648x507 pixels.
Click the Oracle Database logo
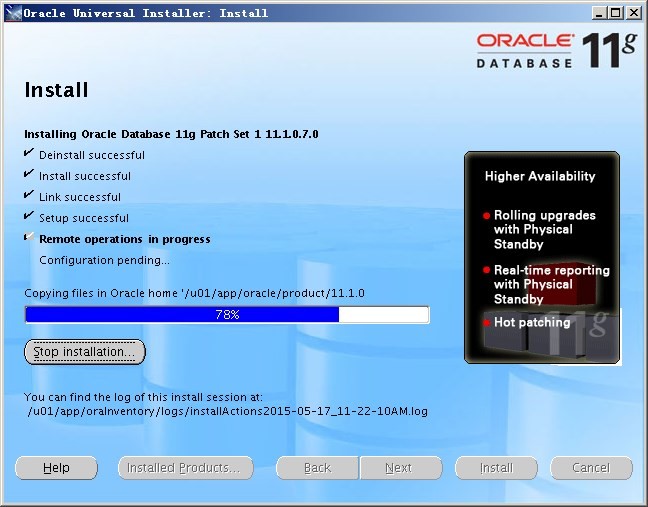pos(525,50)
